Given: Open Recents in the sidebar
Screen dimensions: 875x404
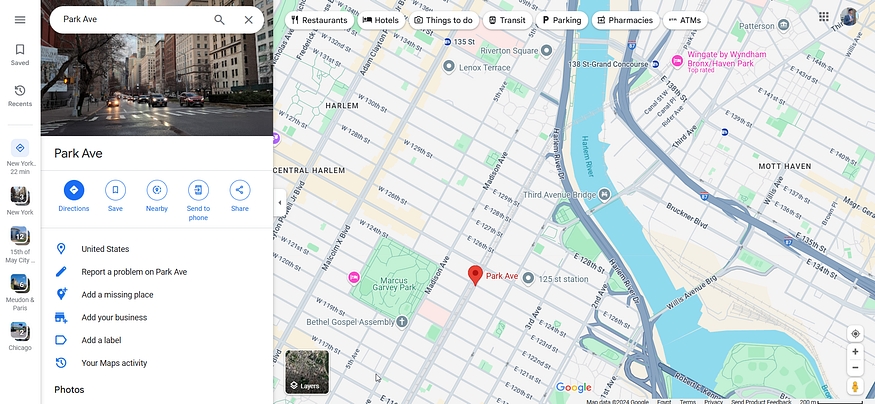Looking at the screenshot, I should (20, 95).
